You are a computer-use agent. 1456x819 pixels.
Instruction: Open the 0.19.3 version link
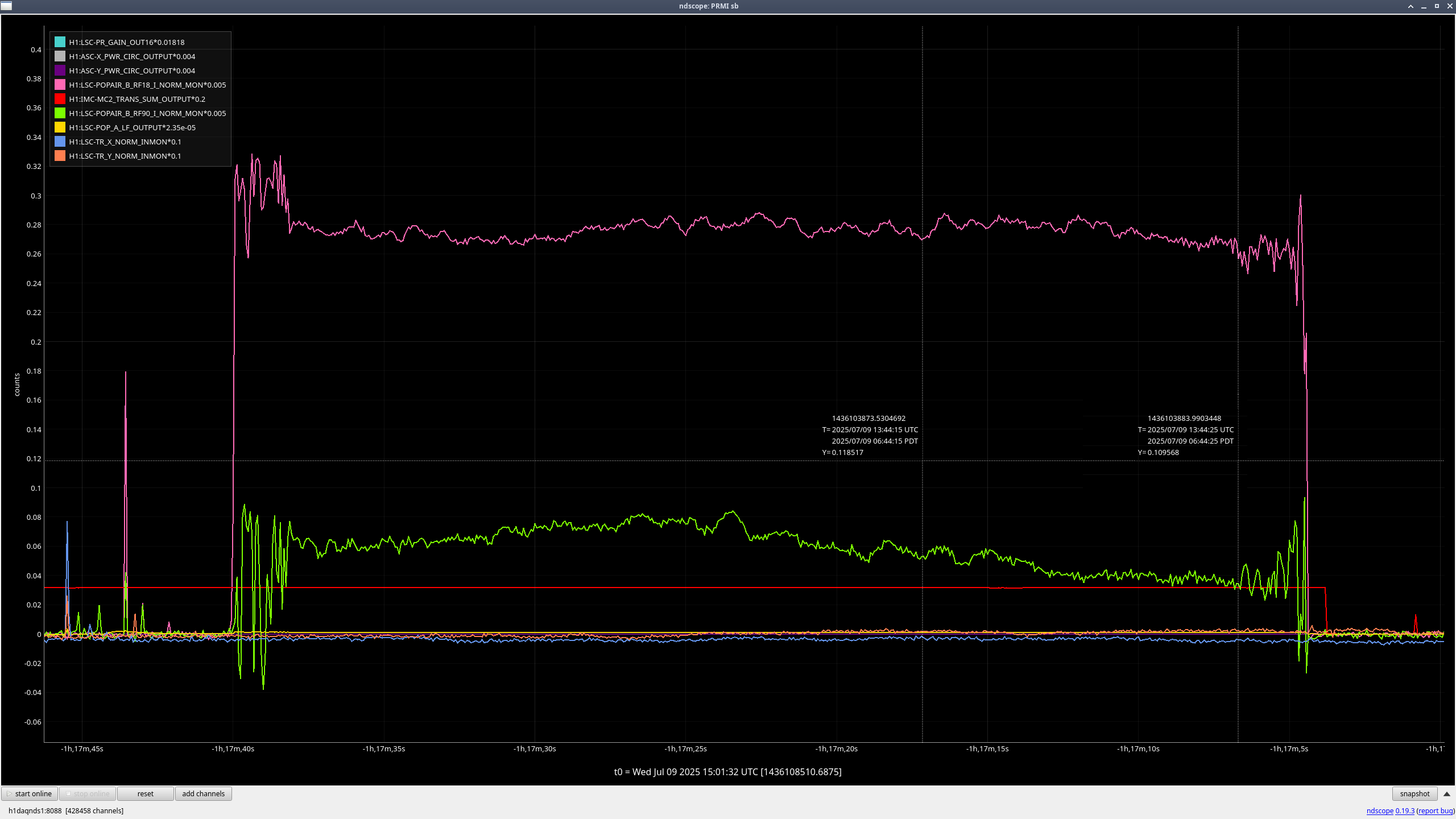(1405, 810)
